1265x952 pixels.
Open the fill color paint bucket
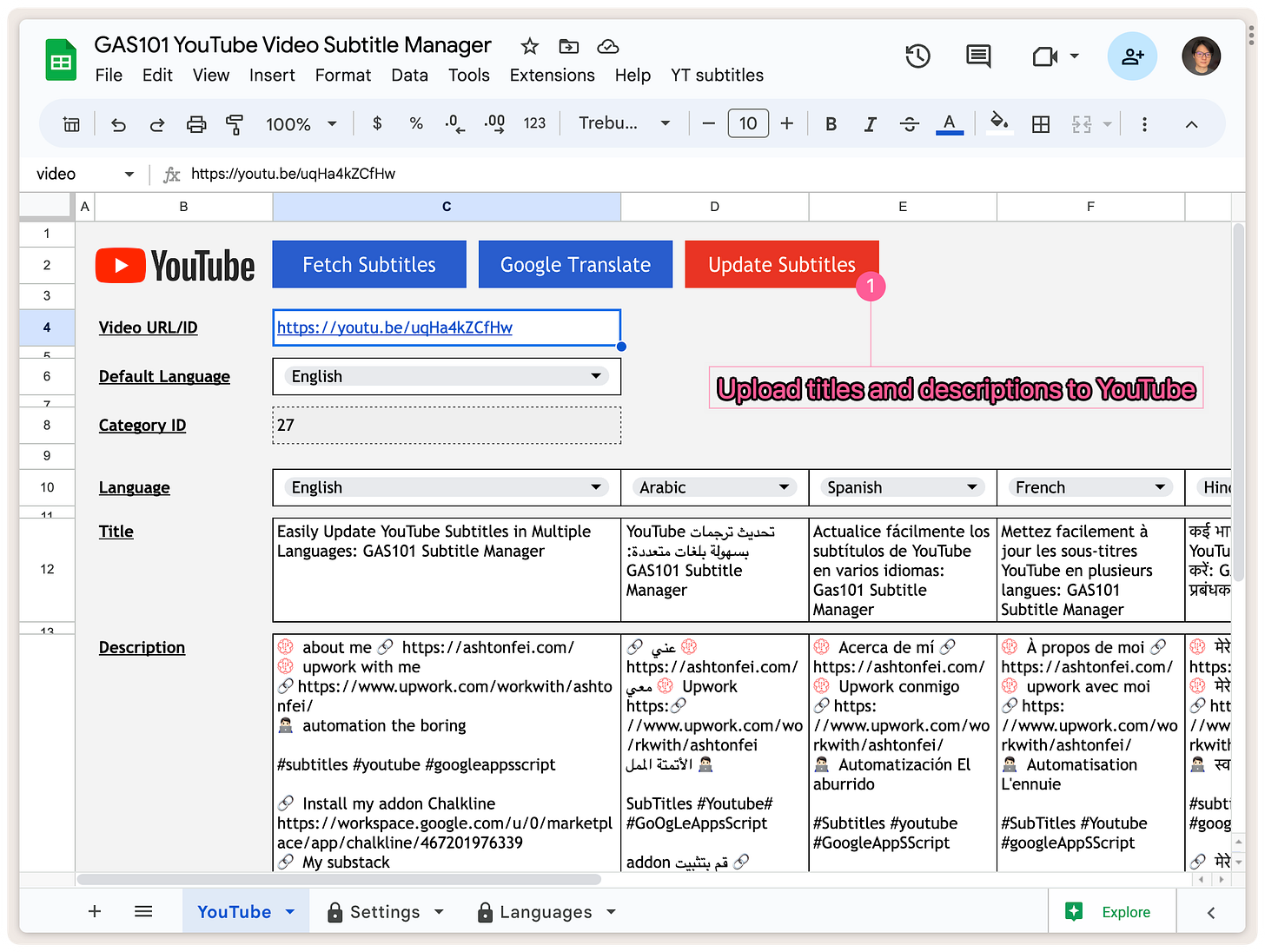coord(999,122)
